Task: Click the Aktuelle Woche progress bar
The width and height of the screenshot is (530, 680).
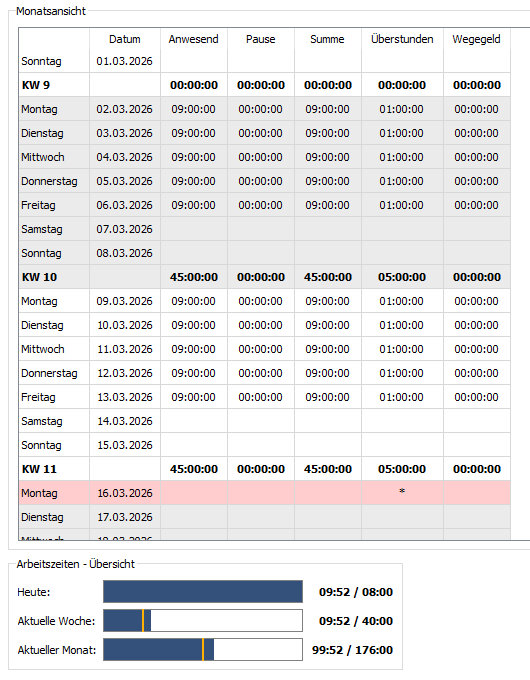Action: (x=203, y=621)
